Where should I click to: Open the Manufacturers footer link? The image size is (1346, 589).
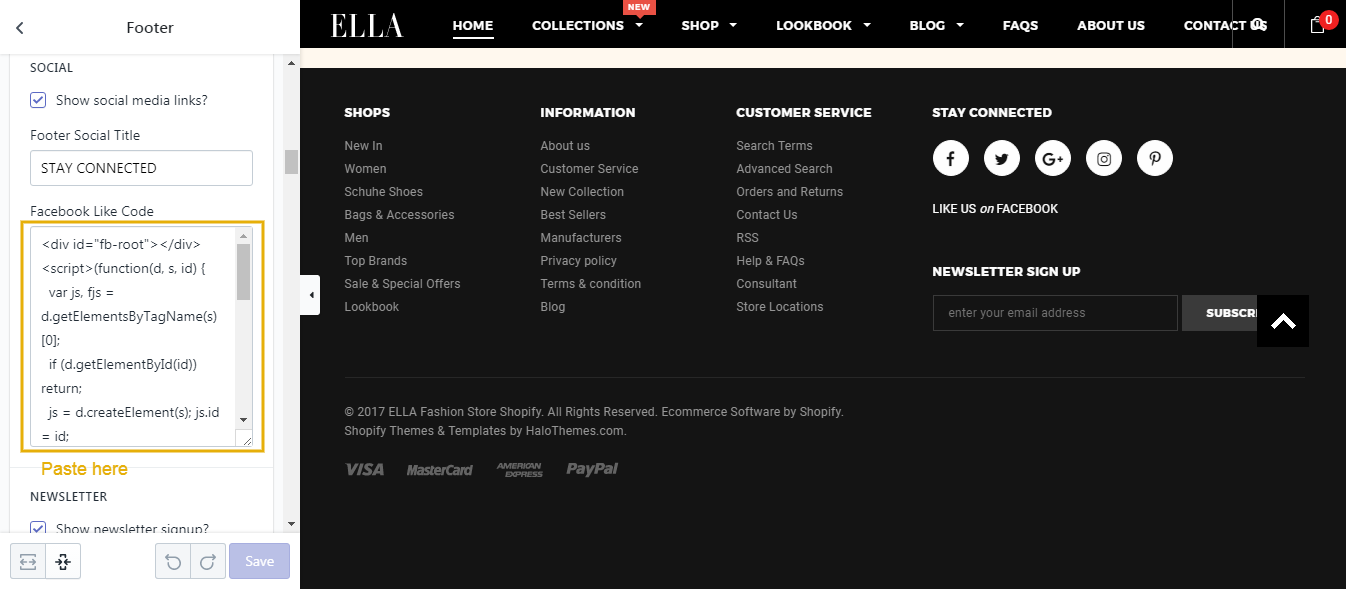[581, 238]
